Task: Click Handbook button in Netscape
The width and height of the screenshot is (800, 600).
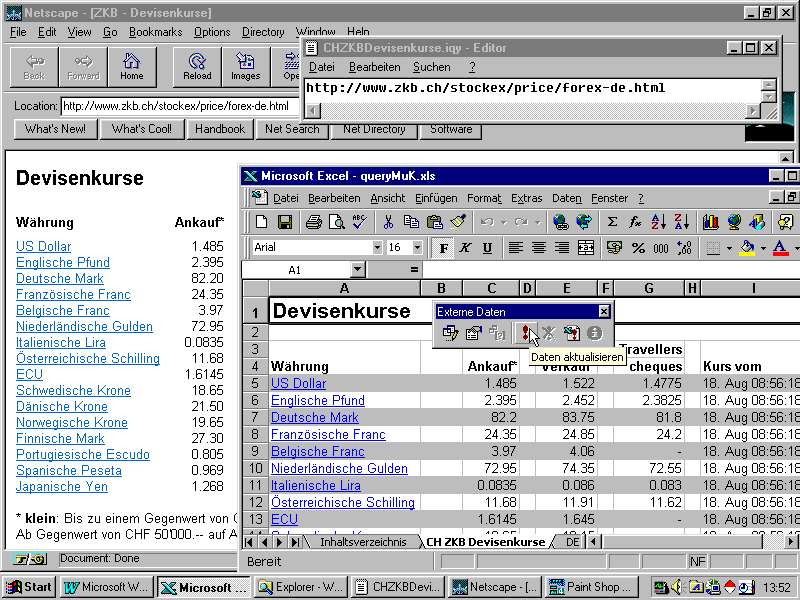Action: pos(220,129)
